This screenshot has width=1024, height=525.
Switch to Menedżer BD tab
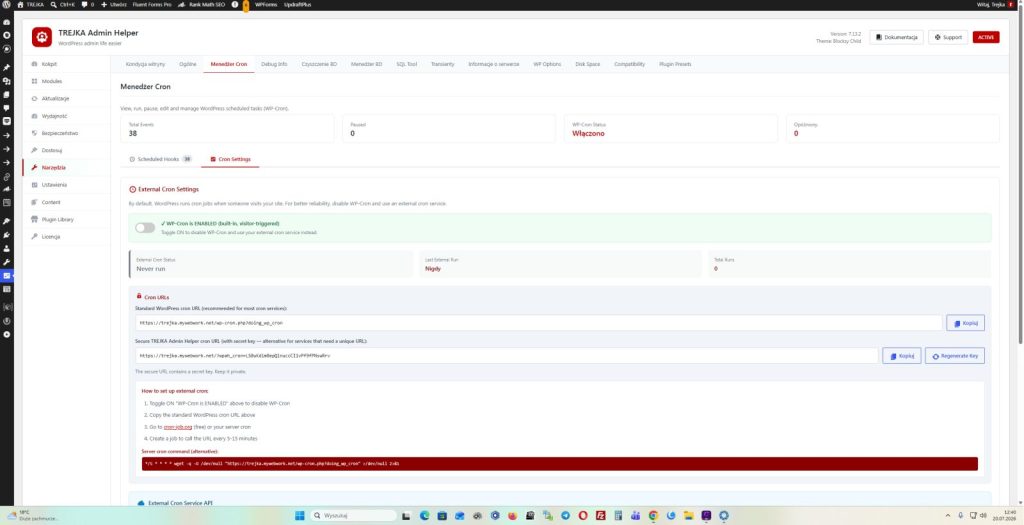[366, 64]
